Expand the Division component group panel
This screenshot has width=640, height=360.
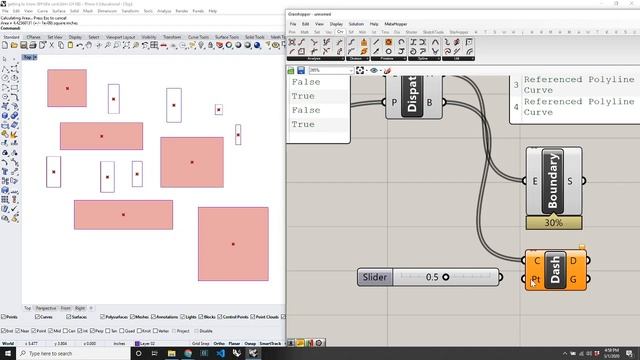358,59
